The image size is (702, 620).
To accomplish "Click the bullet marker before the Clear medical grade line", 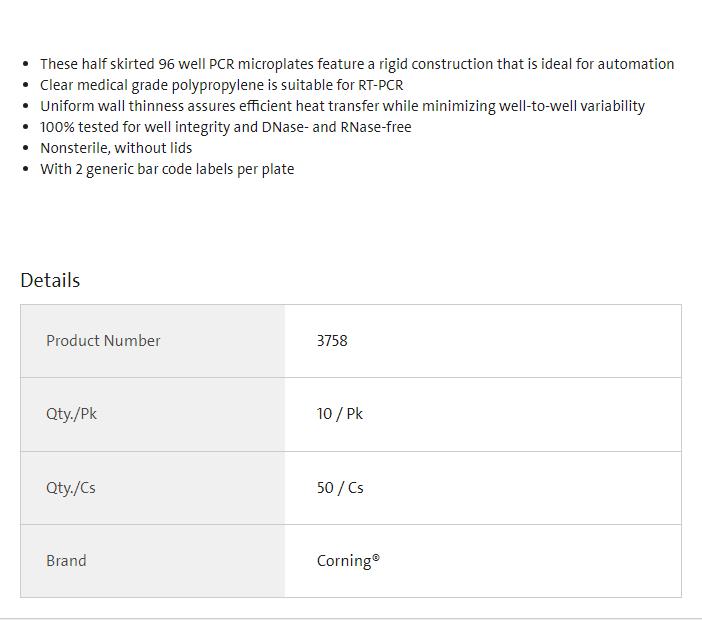I will 26,85.
